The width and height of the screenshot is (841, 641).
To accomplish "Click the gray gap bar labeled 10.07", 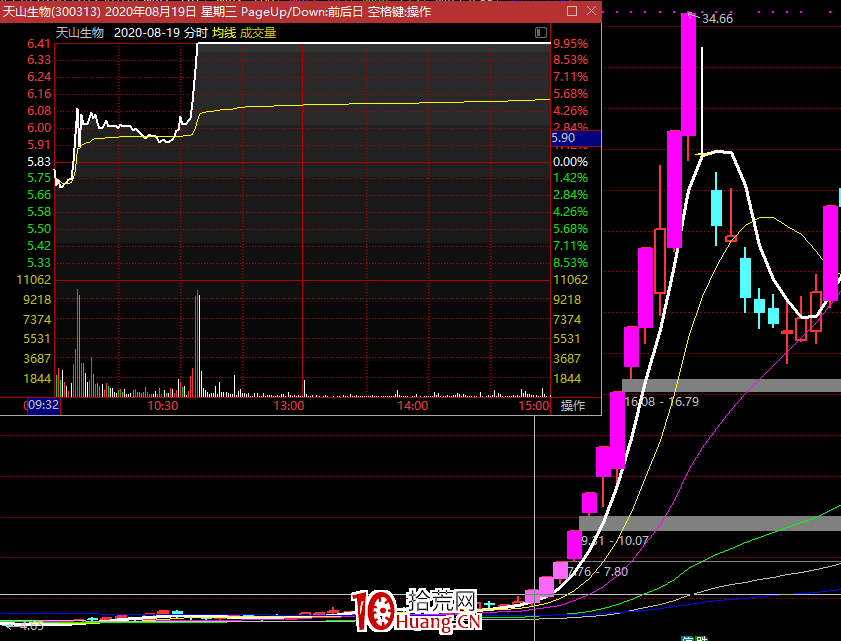I will 709,523.
